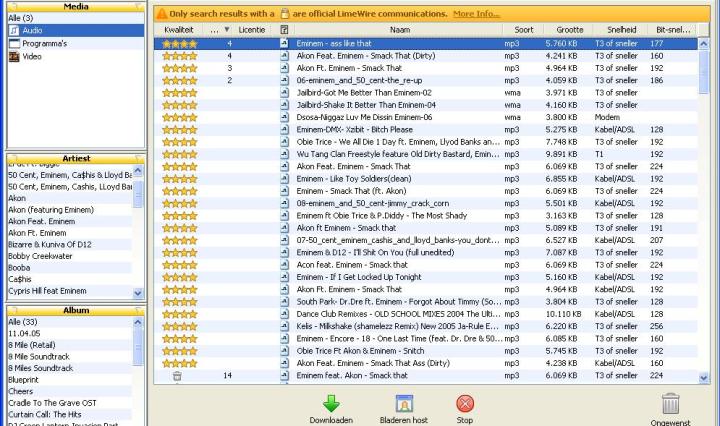Screen dimensions: 720x426
Task: Click the Ongewenst trash can icon
Action: coord(670,404)
